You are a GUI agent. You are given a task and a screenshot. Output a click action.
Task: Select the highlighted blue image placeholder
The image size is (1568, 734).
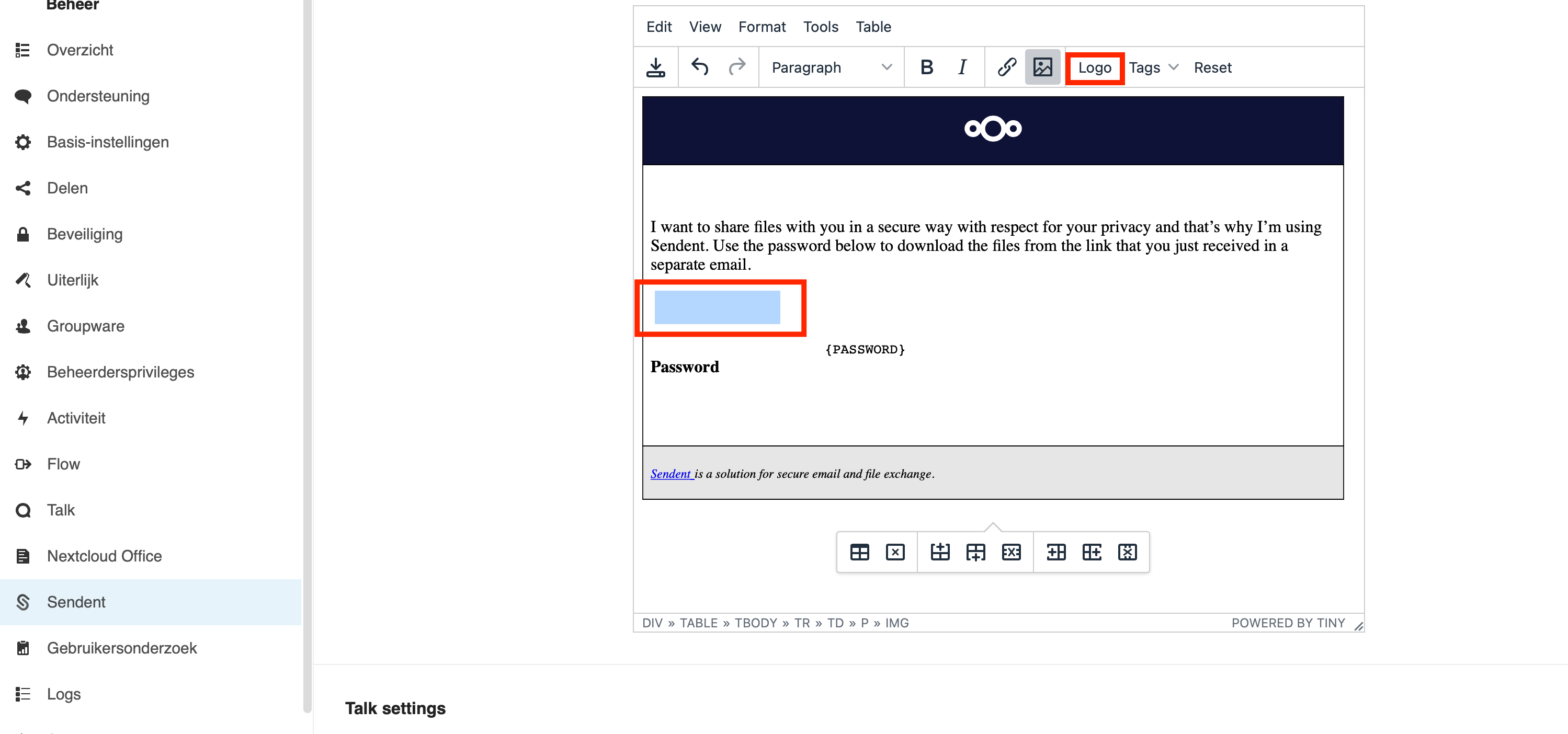point(717,307)
